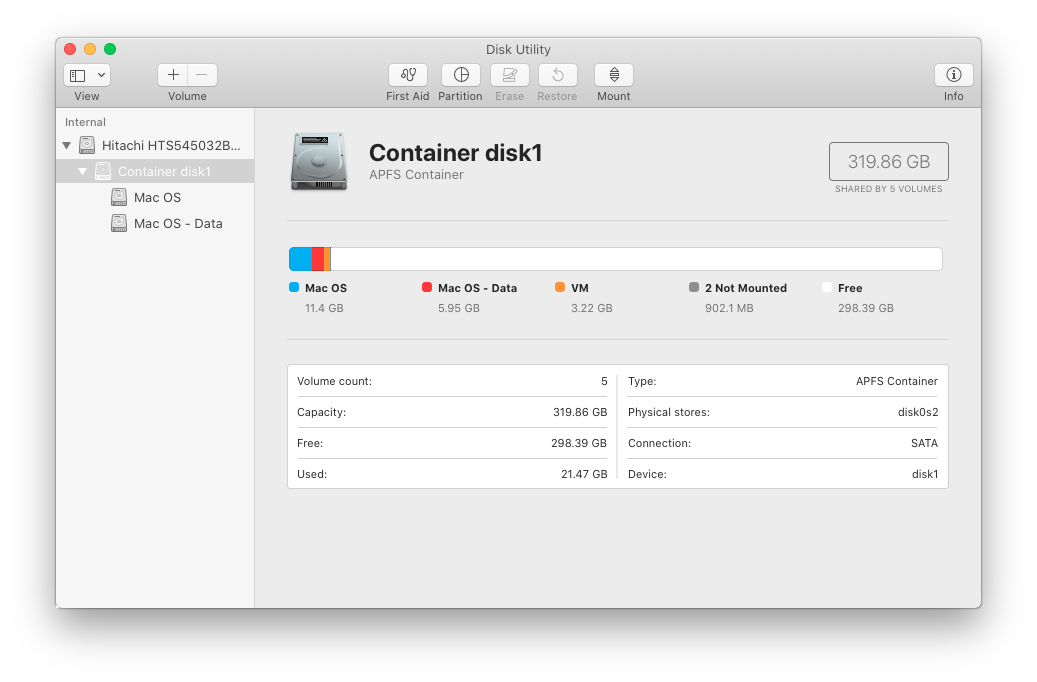Click the Erase toolbar icon
Screen dimensions: 1037x682
(x=509, y=75)
